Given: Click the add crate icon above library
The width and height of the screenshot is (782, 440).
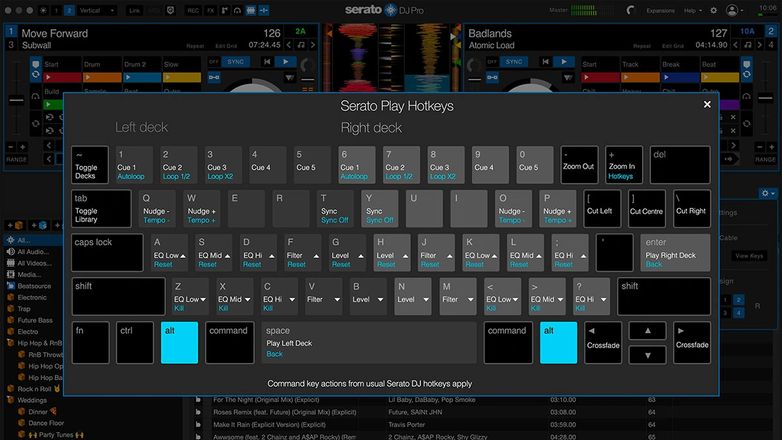Looking at the screenshot, I should coord(15,225).
